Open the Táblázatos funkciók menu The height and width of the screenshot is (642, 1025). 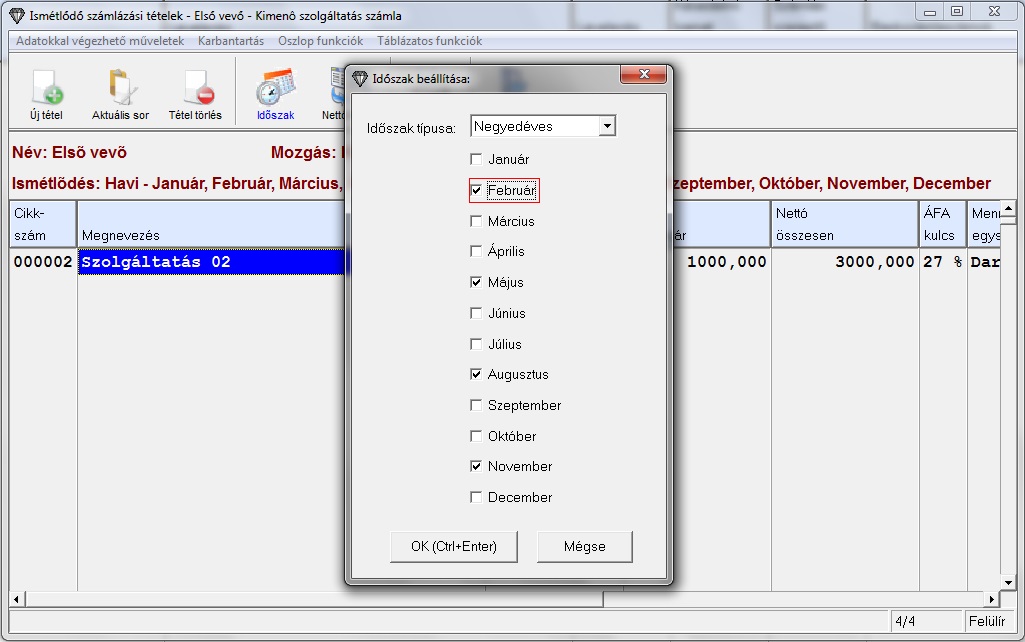click(x=429, y=41)
